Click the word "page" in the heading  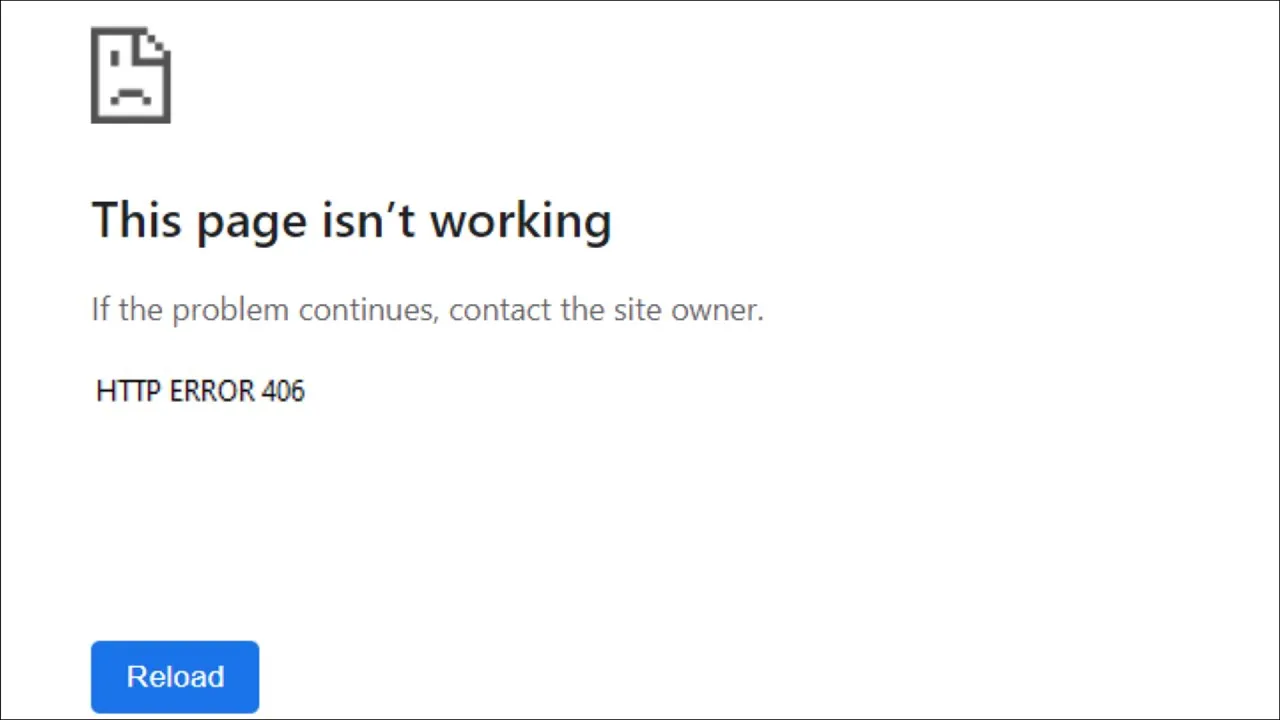coord(251,224)
